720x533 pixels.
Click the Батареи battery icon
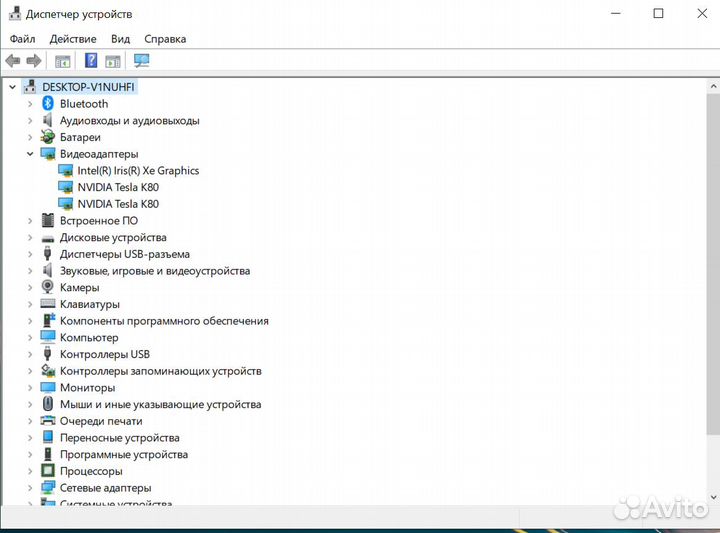[48, 137]
